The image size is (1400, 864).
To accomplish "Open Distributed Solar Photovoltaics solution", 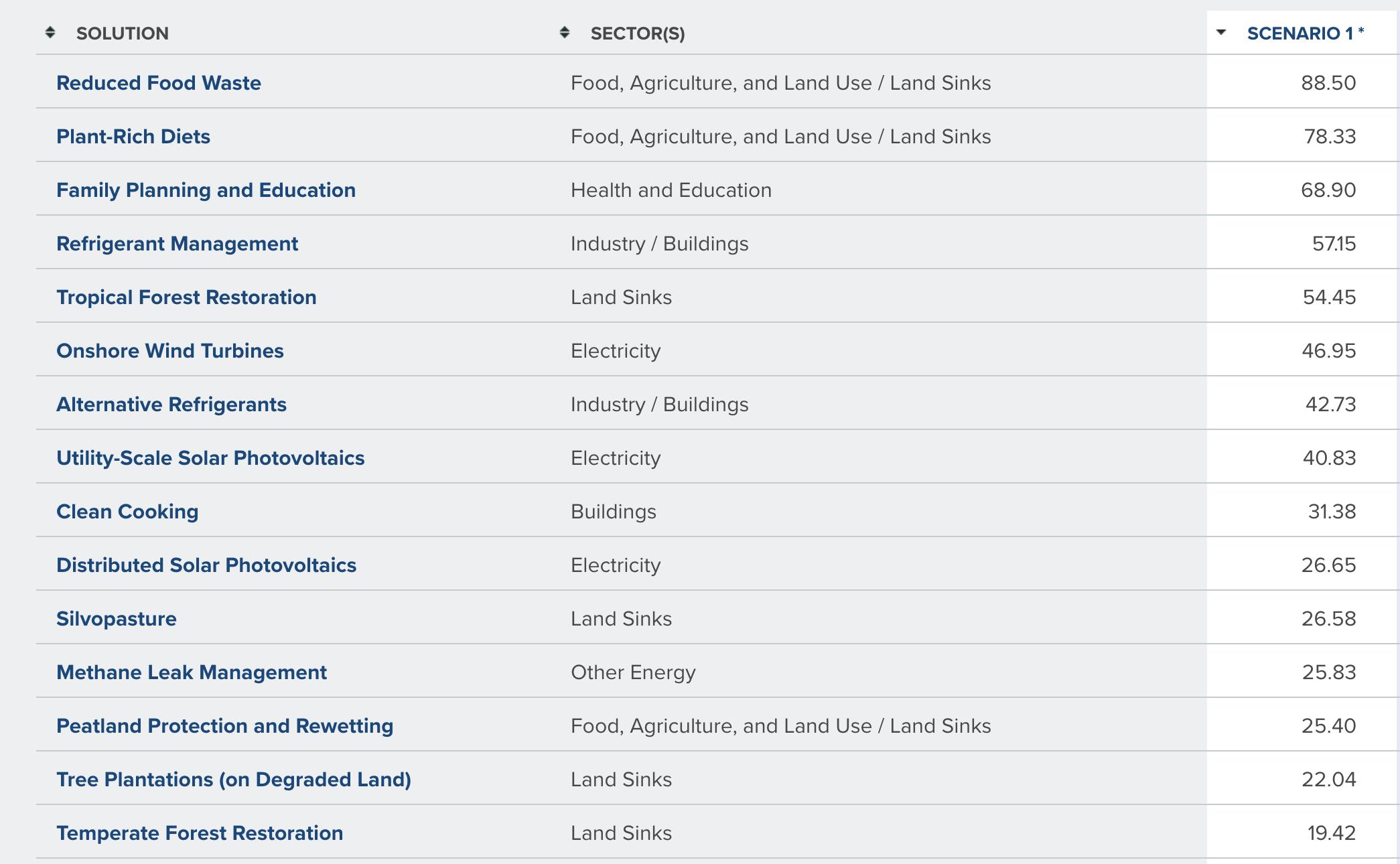I will pos(206,565).
